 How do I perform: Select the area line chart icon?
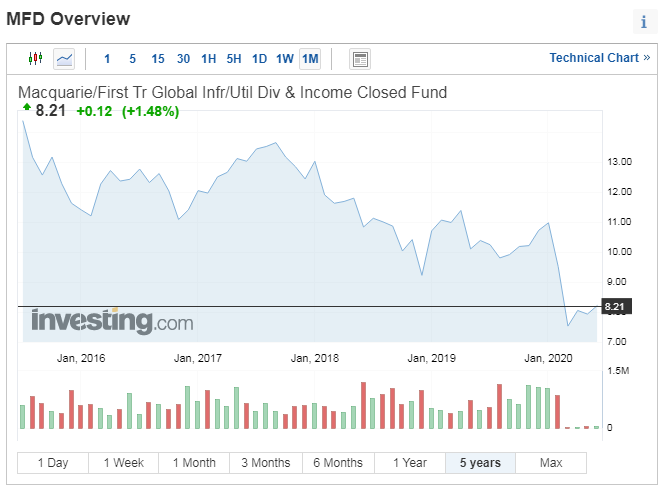coord(64,59)
